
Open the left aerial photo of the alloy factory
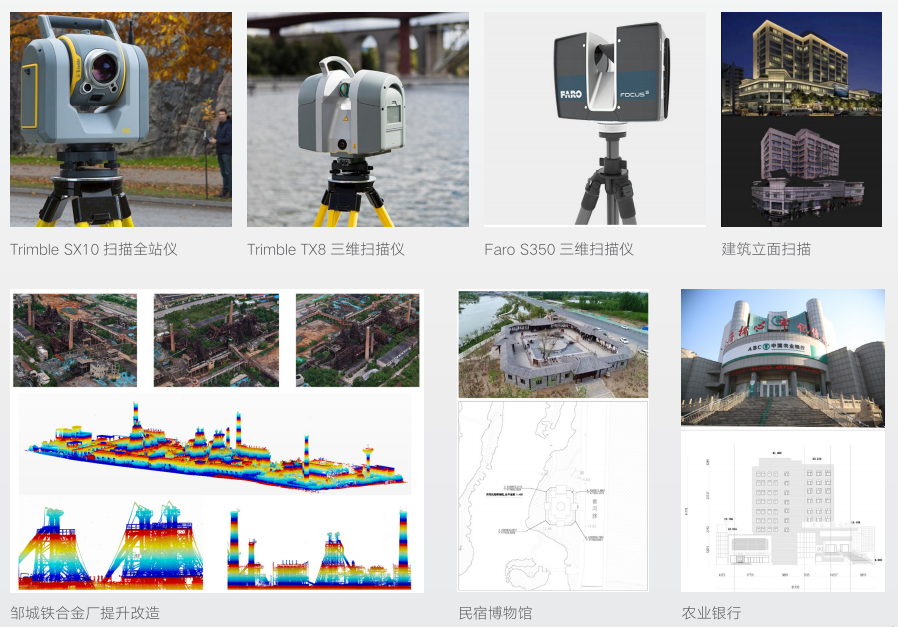tap(75, 340)
